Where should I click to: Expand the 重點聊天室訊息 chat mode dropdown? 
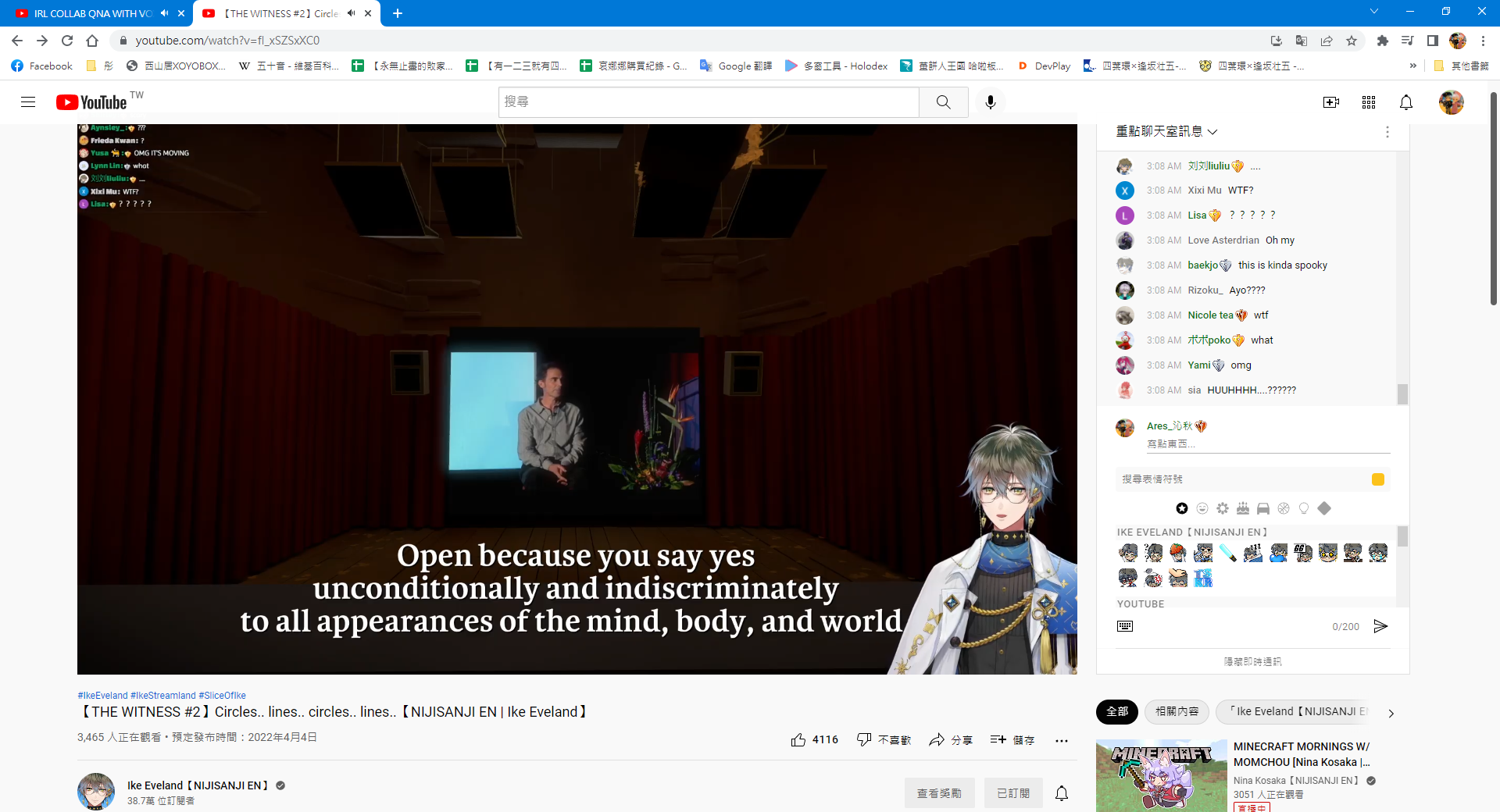point(1167,131)
